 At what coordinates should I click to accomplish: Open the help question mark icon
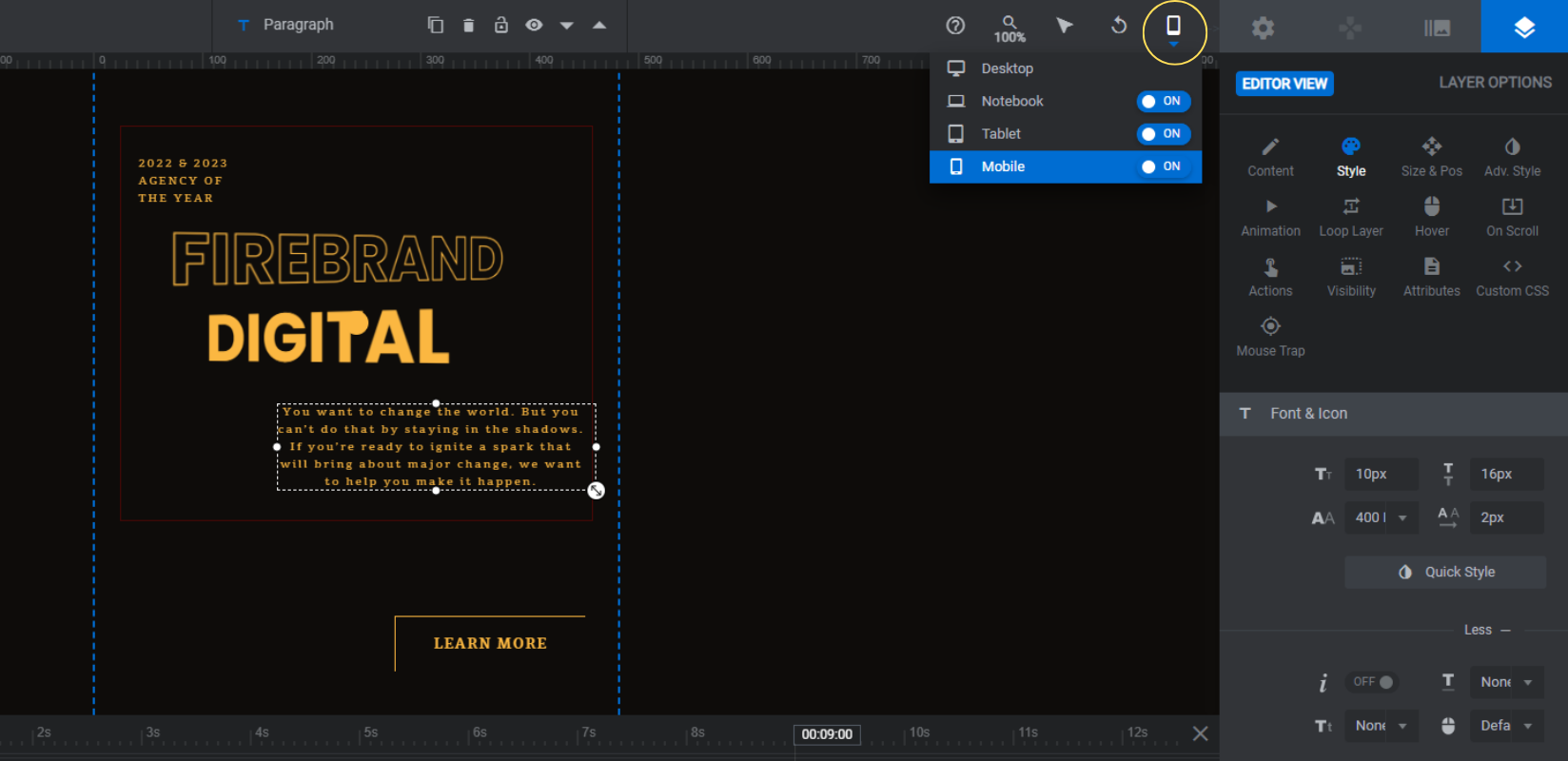(x=955, y=26)
